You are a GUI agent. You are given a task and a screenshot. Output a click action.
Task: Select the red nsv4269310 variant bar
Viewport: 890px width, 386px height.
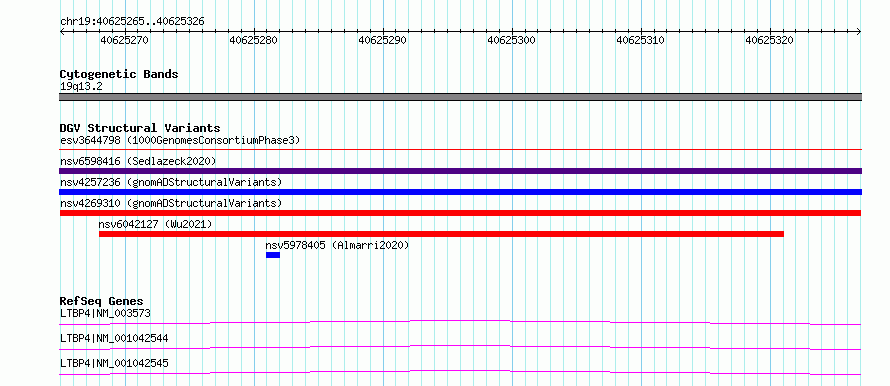(460, 213)
